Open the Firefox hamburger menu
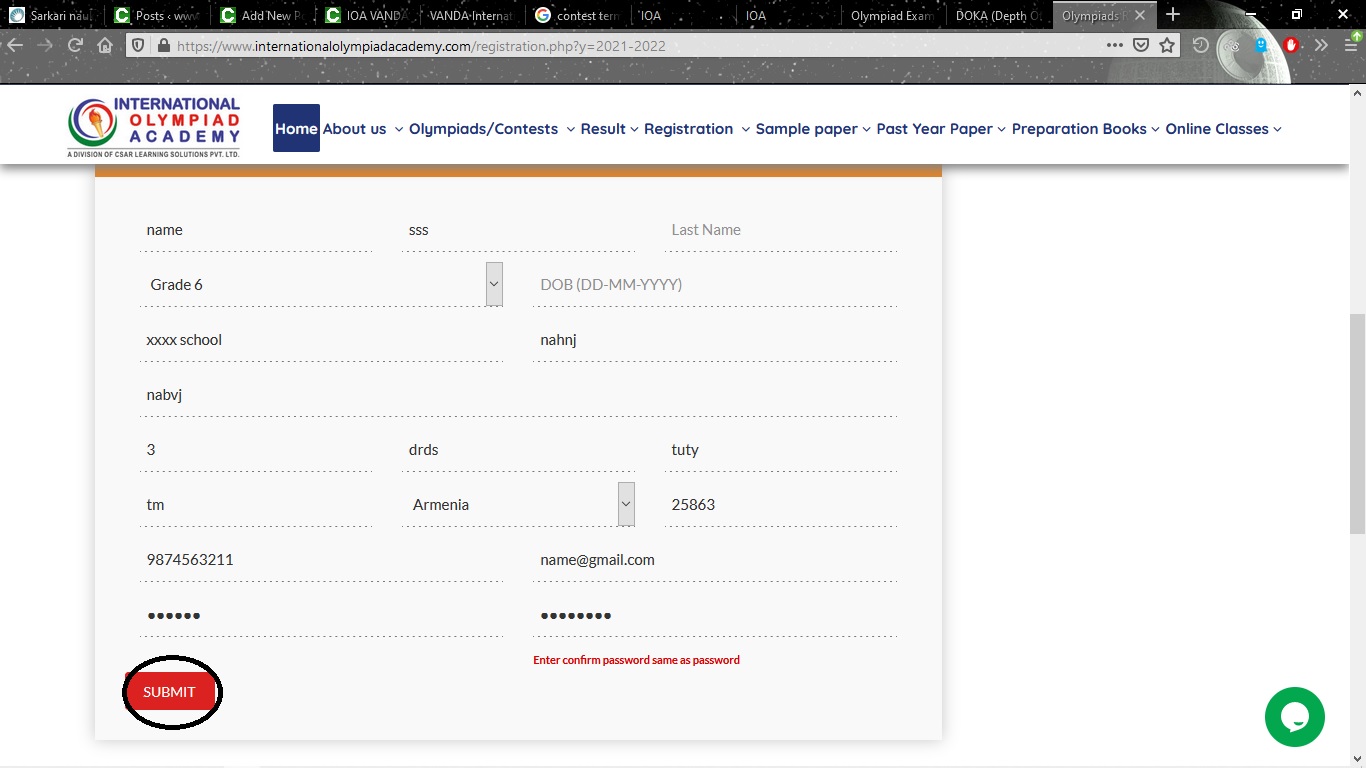Viewport: 1366px width, 768px height. click(x=1351, y=45)
